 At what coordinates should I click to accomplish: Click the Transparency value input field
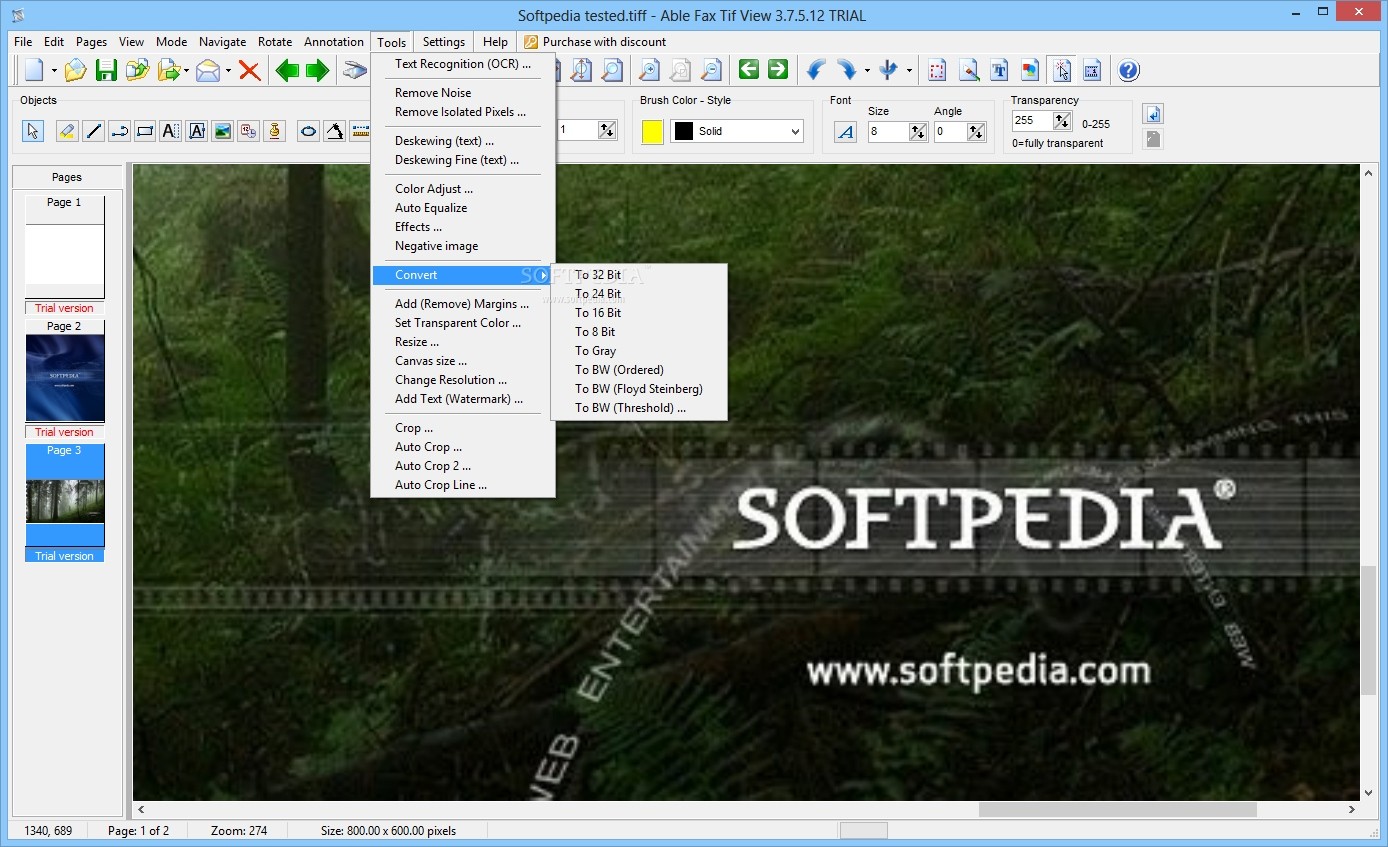(1031, 121)
